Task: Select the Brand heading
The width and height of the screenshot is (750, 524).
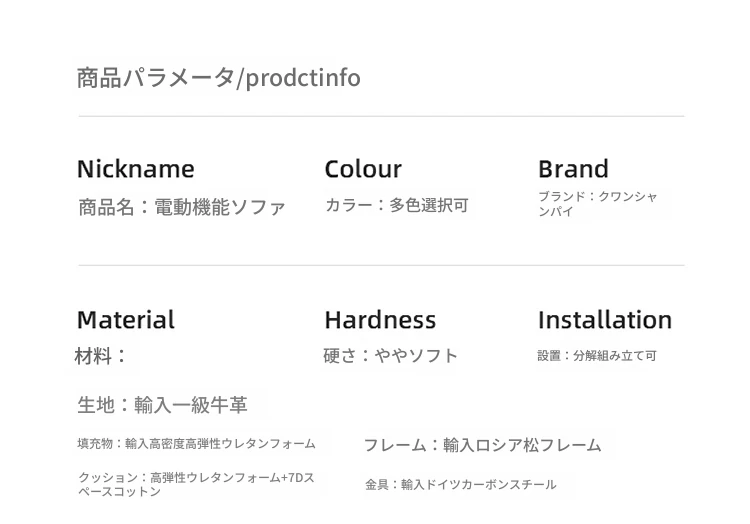Action: (574, 169)
